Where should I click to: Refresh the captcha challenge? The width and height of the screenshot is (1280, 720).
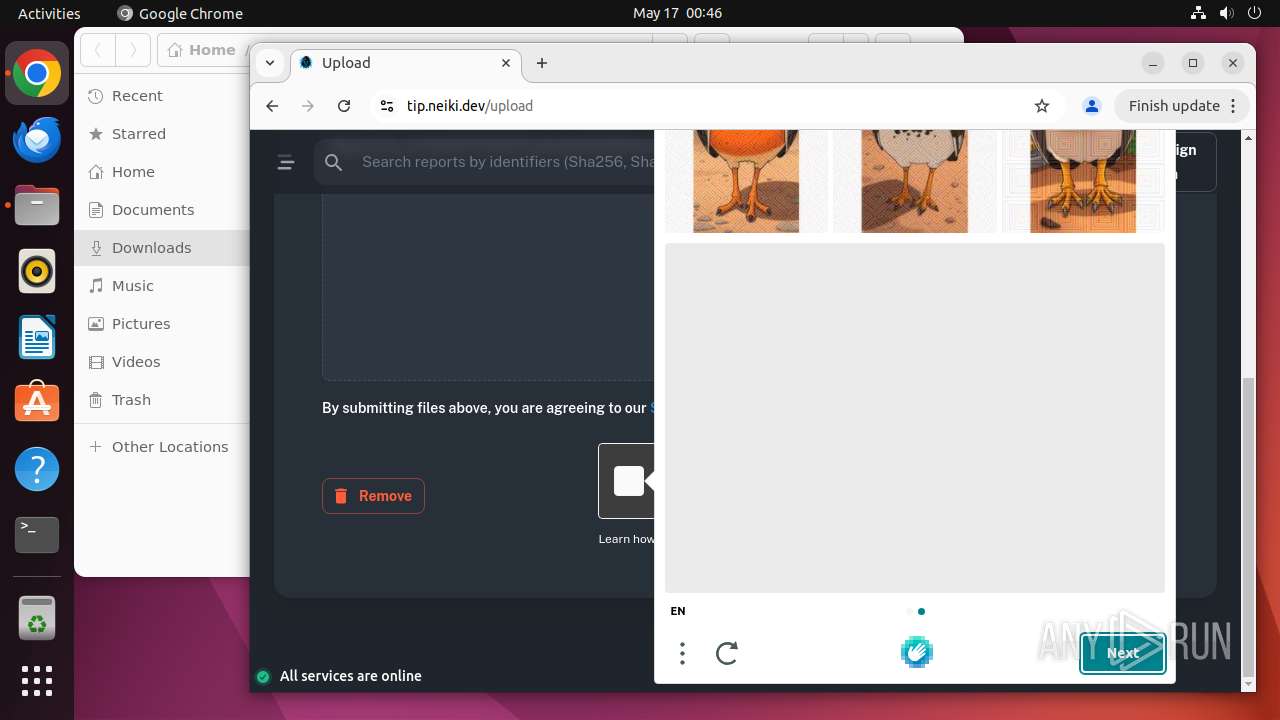pyautogui.click(x=727, y=654)
